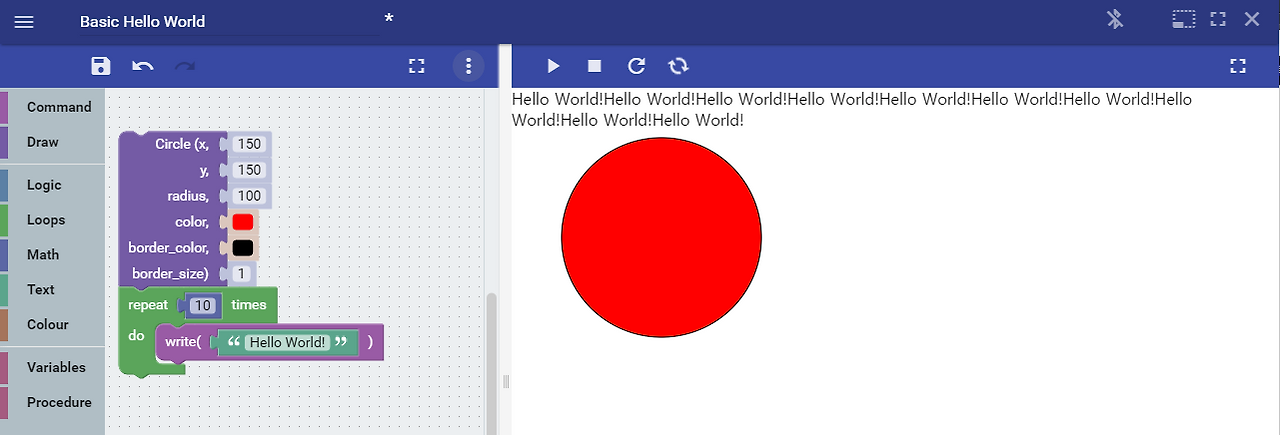The height and width of the screenshot is (435, 1280).
Task: Click the sync refresh icon
Action: click(679, 66)
